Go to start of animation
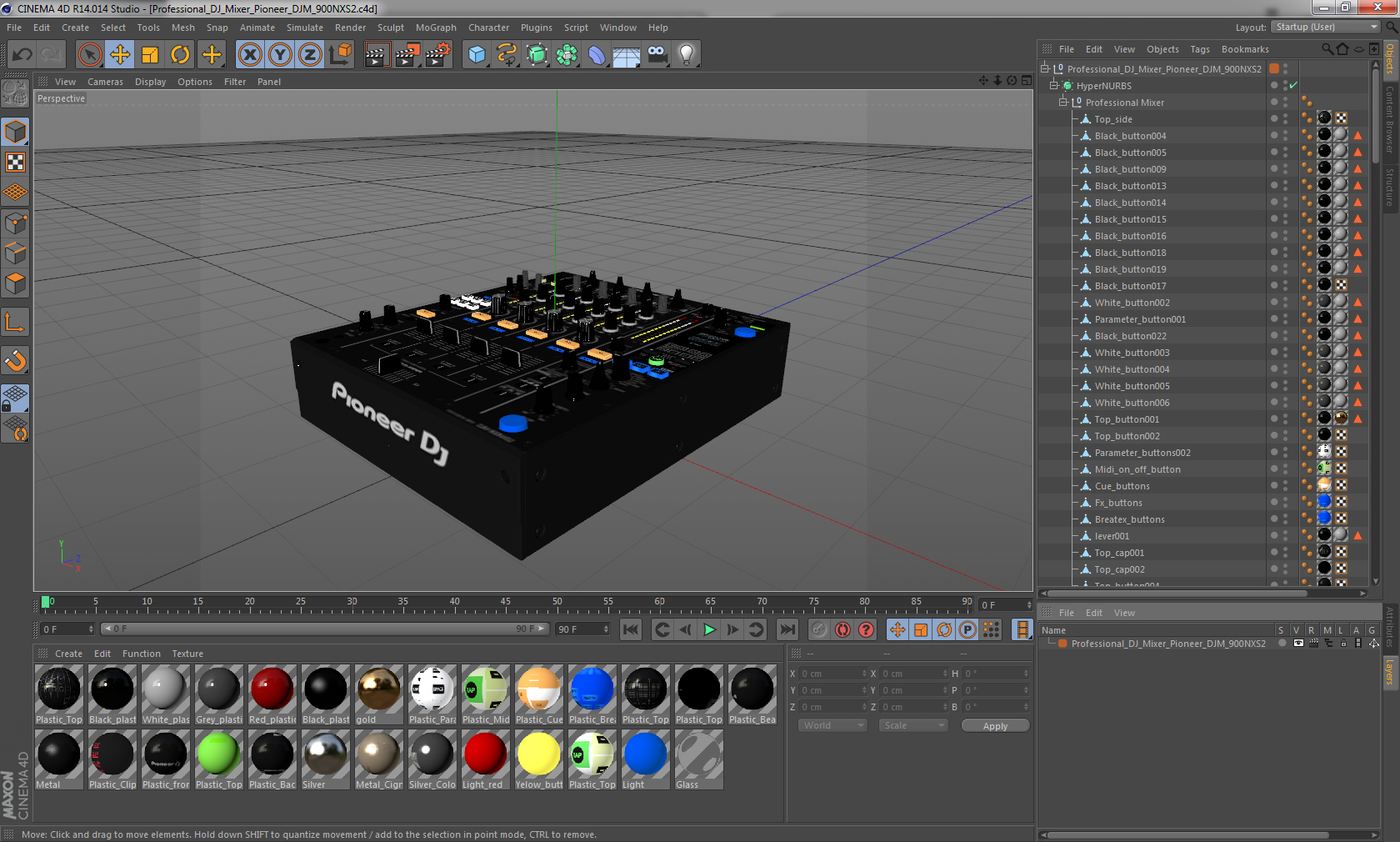Viewport: 1400px width, 842px height. click(631, 629)
